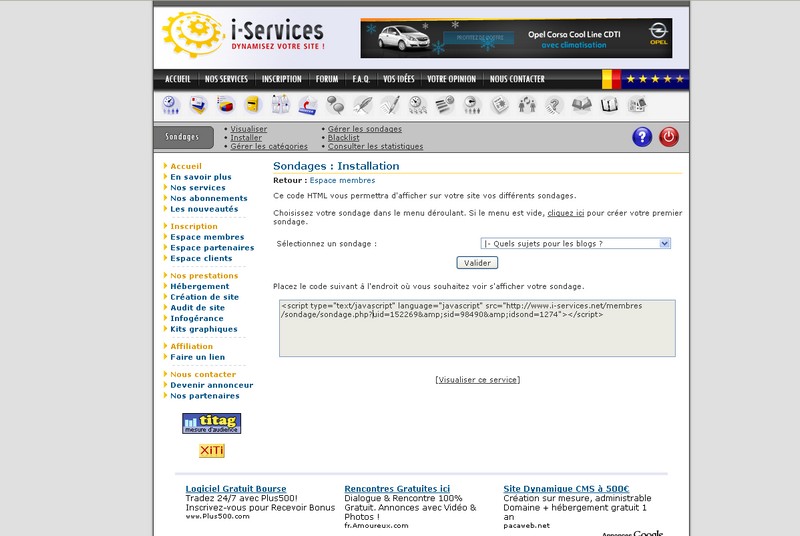Open the Site Dynamique CMS à 500€ ad
The width and height of the screenshot is (800, 536).
click(x=566, y=489)
